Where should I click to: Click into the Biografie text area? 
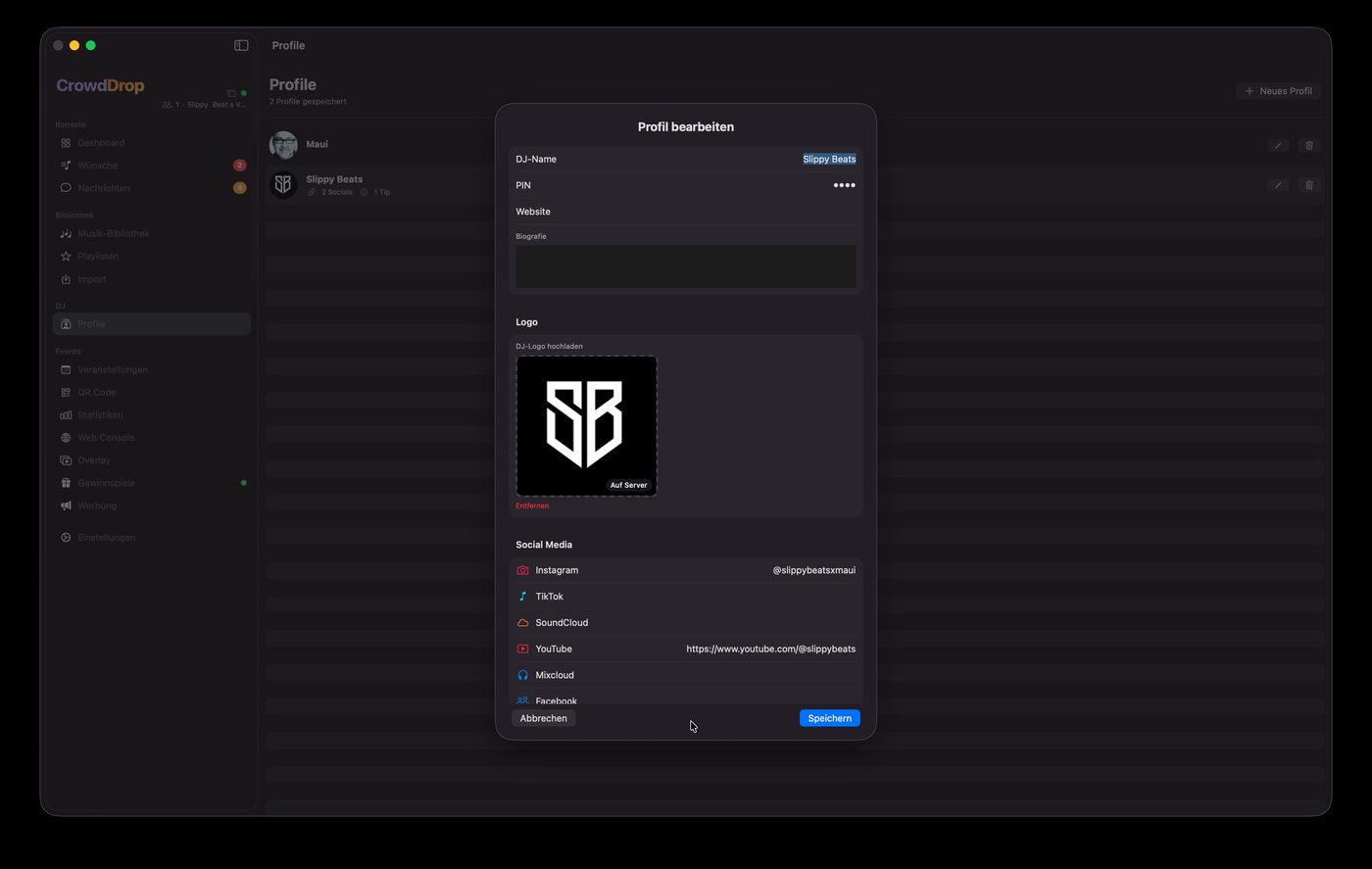coord(685,266)
